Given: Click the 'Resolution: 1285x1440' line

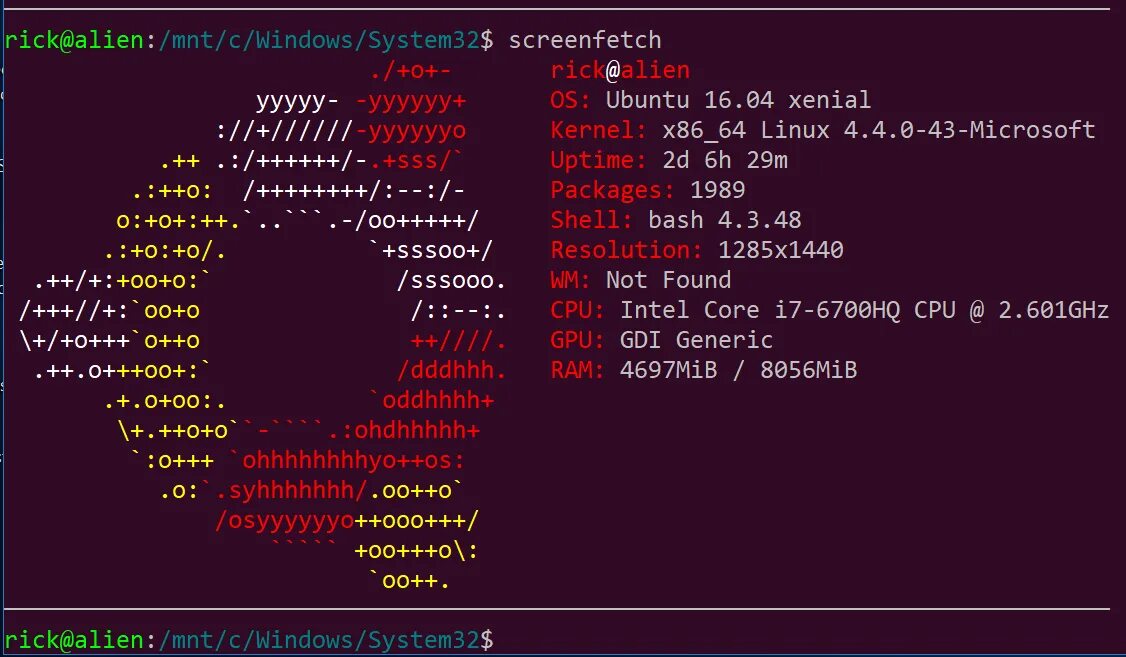Looking at the screenshot, I should coord(697,250).
